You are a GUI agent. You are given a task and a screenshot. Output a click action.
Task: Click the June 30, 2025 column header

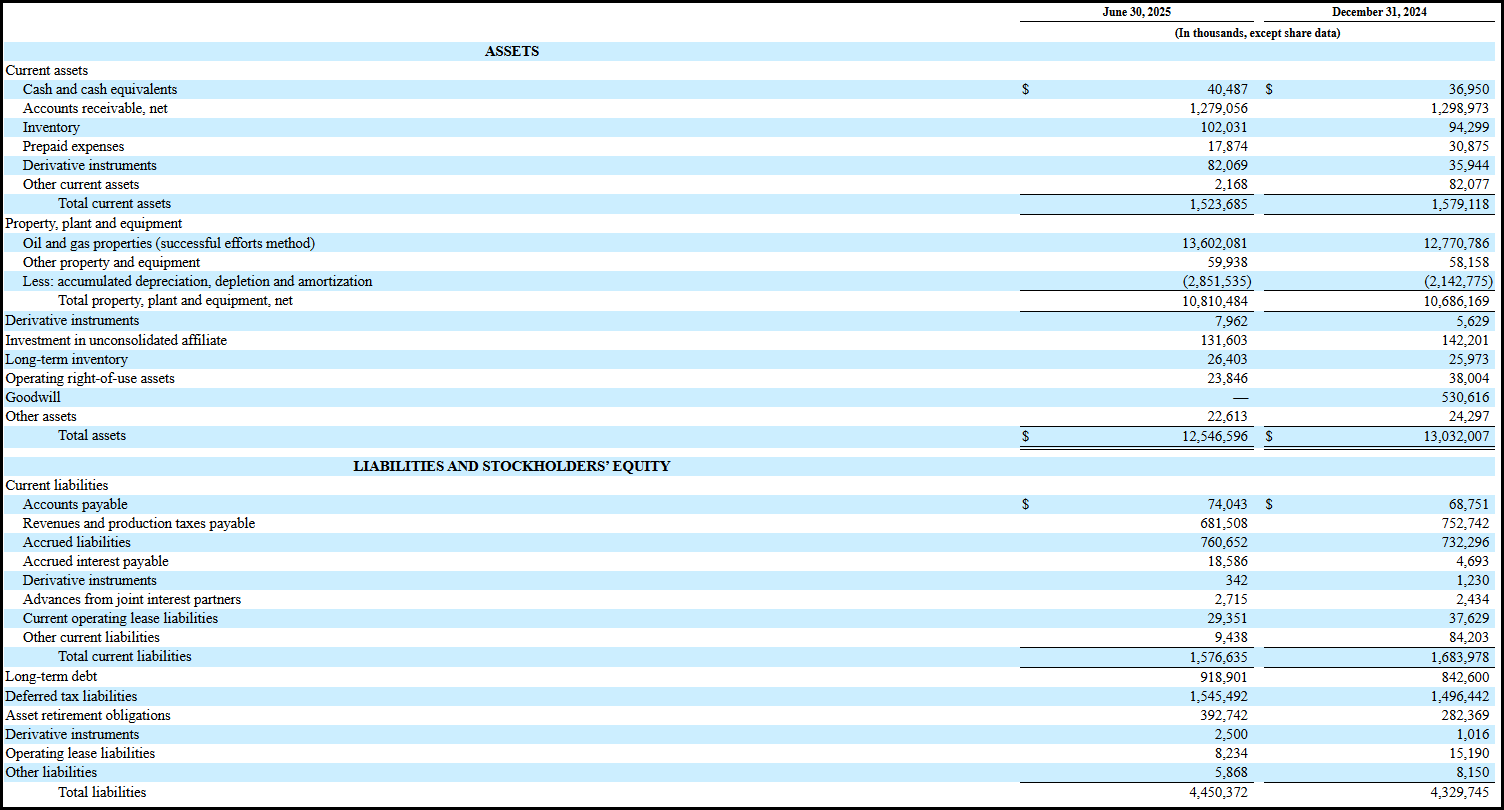(x=1136, y=11)
